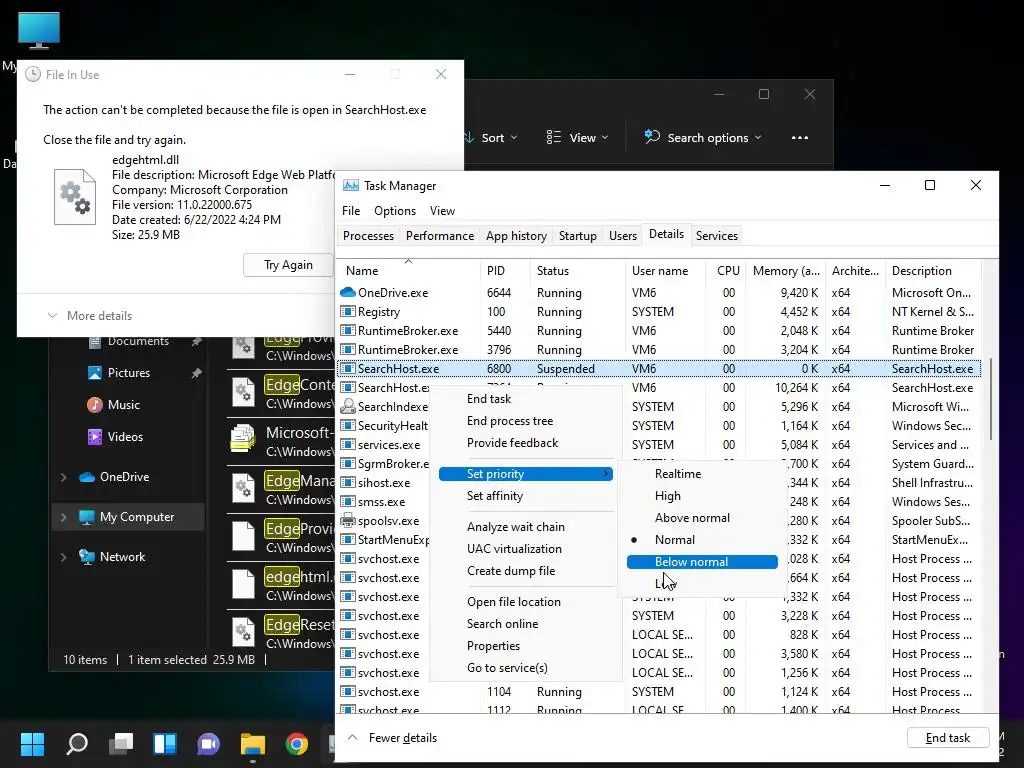1024x768 pixels.
Task: Collapse Task Manager with Fewer details
Action: 393,738
